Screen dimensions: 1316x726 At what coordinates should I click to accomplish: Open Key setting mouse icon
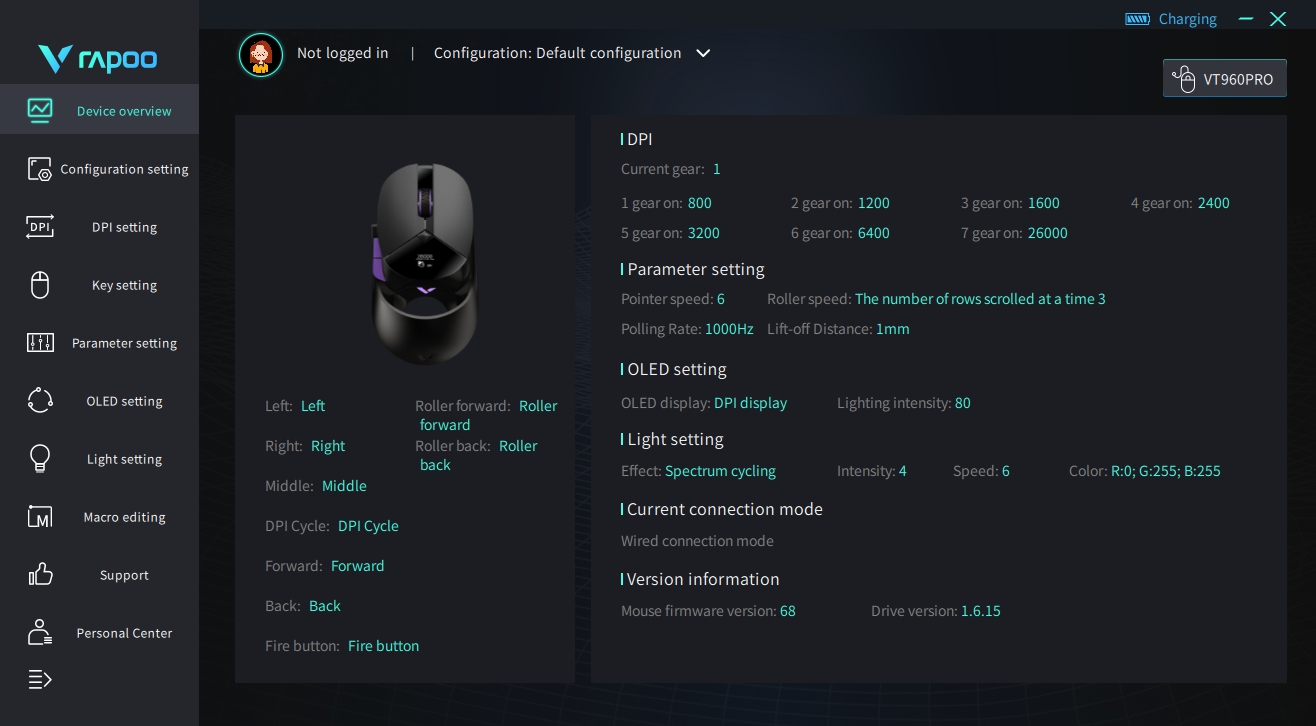(40, 285)
